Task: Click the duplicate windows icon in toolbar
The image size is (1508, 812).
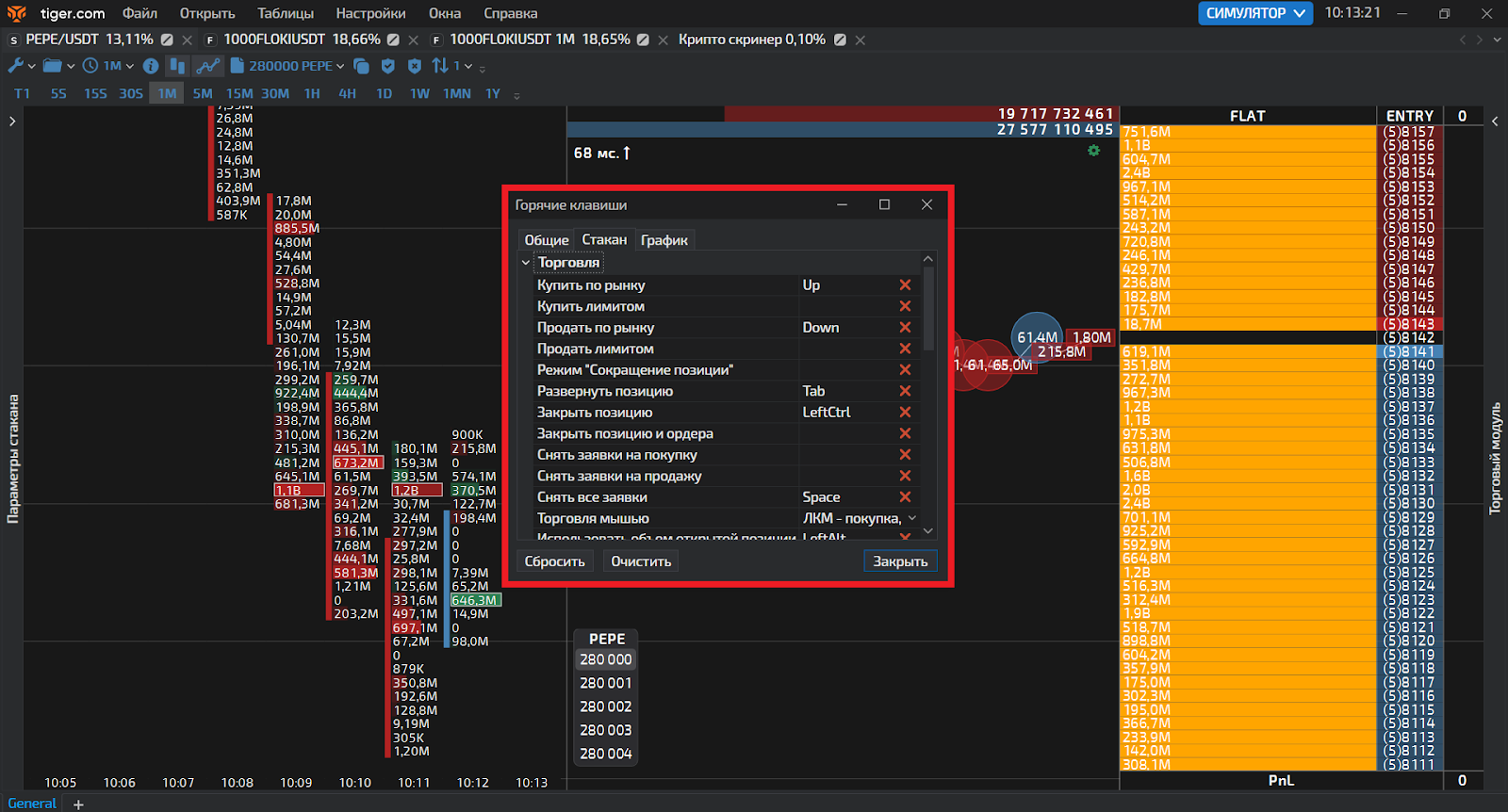Action: coord(361,66)
